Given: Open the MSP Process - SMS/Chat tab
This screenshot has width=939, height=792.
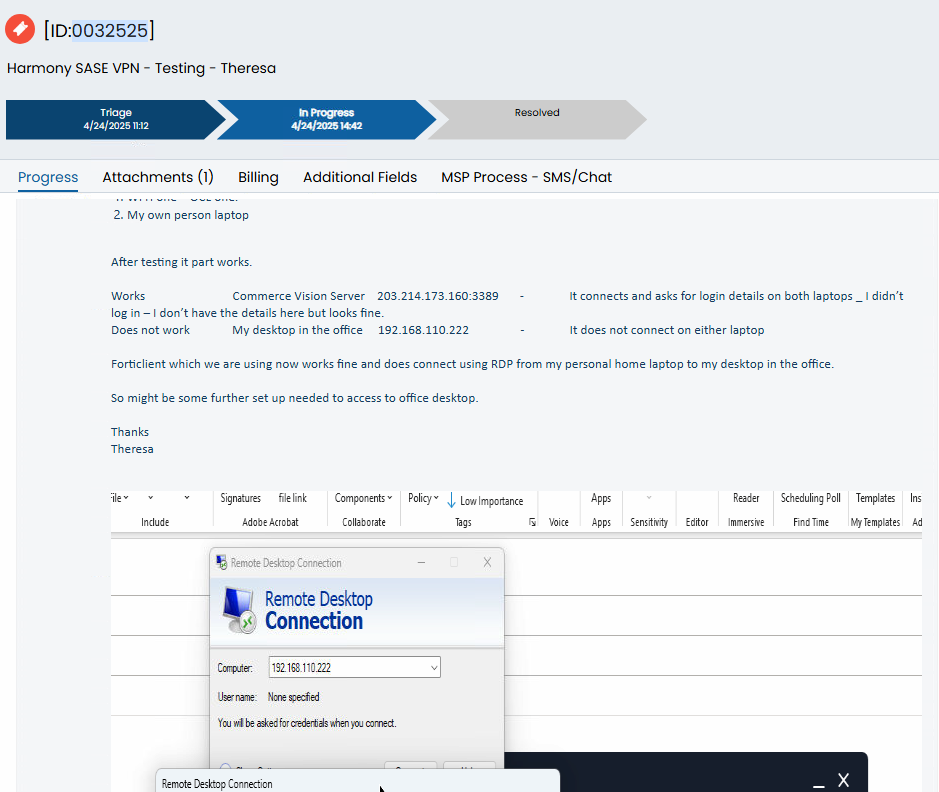Looking at the screenshot, I should tap(526, 177).
